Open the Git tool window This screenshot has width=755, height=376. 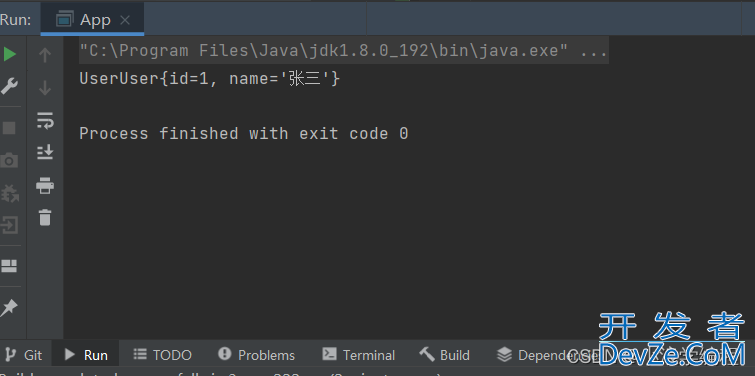tap(25, 355)
